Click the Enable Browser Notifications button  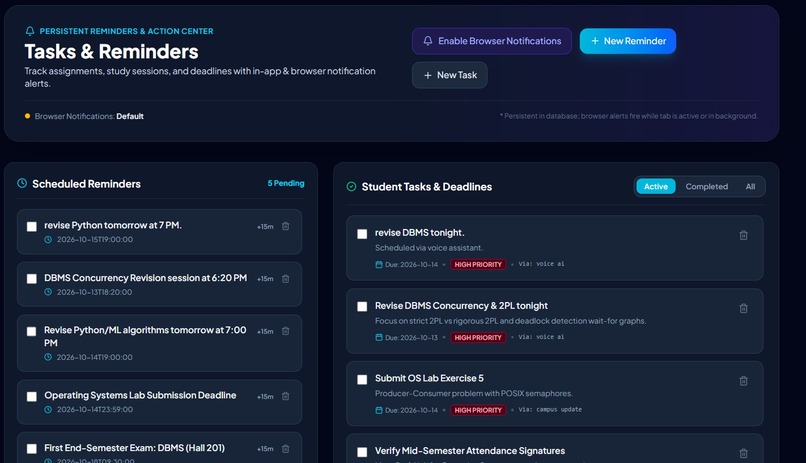coord(491,41)
